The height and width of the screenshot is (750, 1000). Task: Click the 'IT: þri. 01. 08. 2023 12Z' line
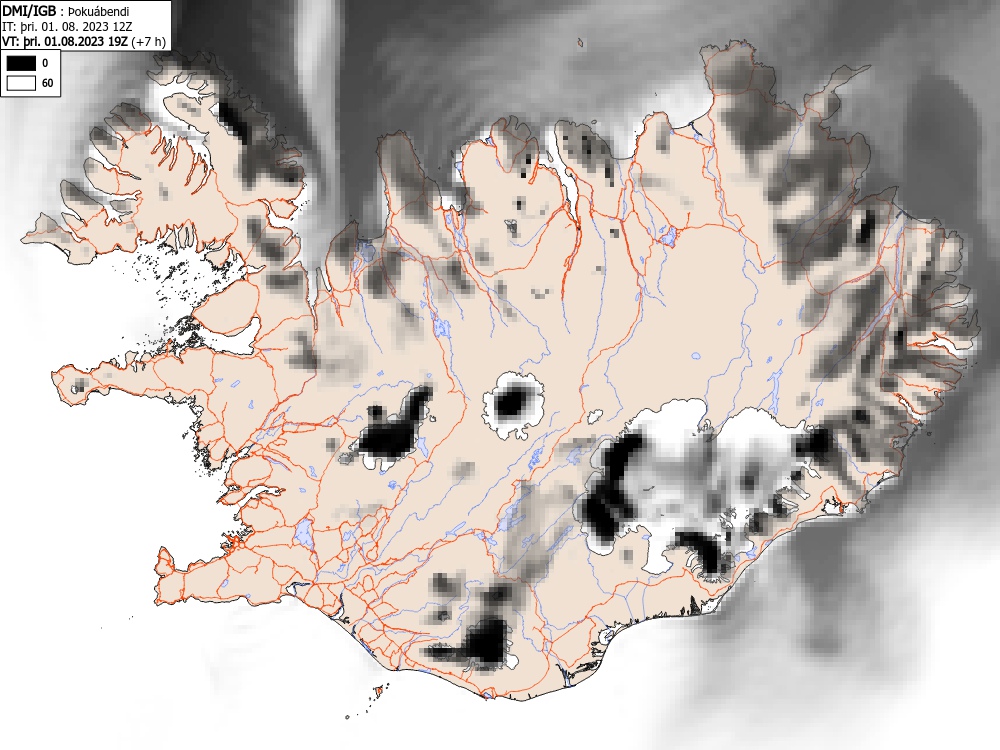pos(66,27)
